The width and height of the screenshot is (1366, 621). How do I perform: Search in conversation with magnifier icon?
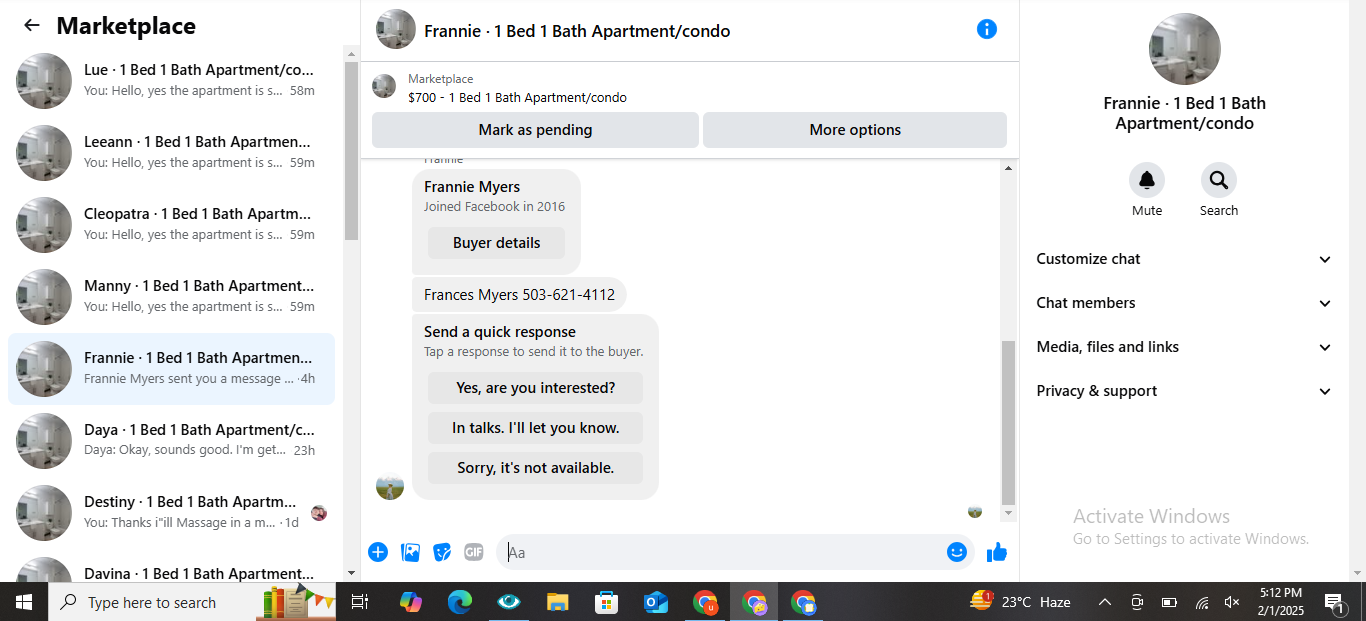1219,180
